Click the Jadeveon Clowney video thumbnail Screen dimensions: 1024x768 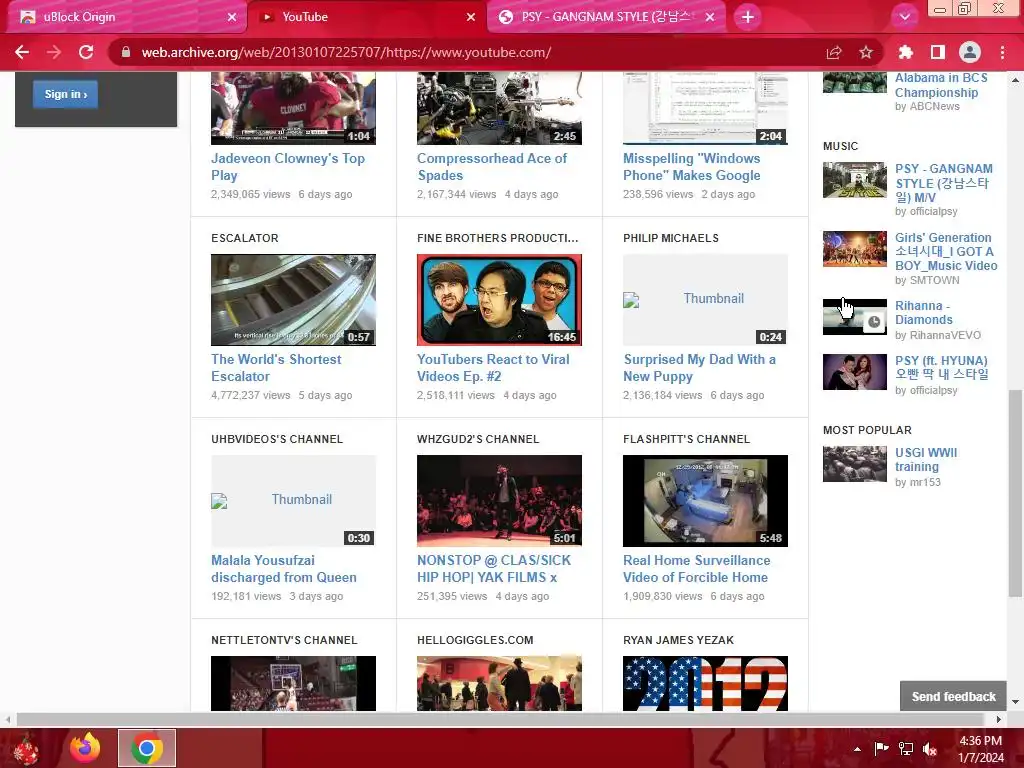293,108
